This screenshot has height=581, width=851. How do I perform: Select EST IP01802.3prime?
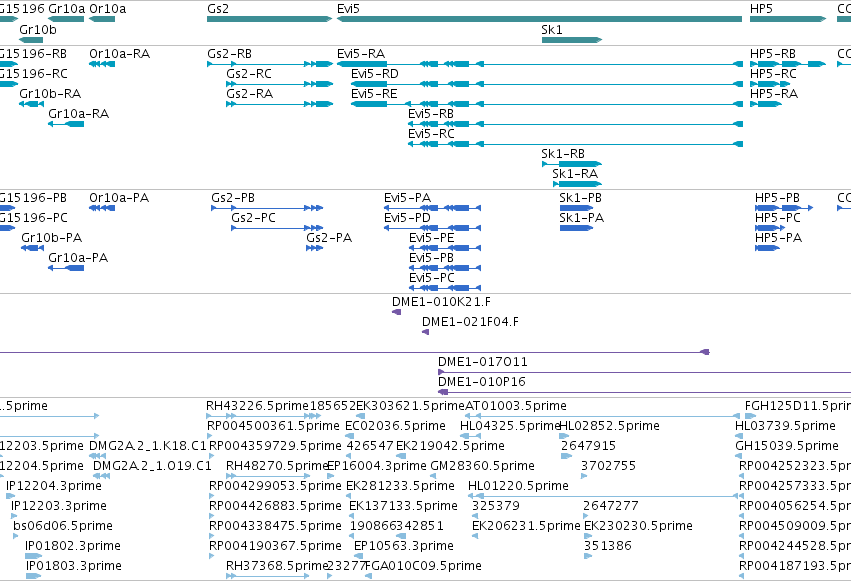pyautogui.click(x=34, y=556)
